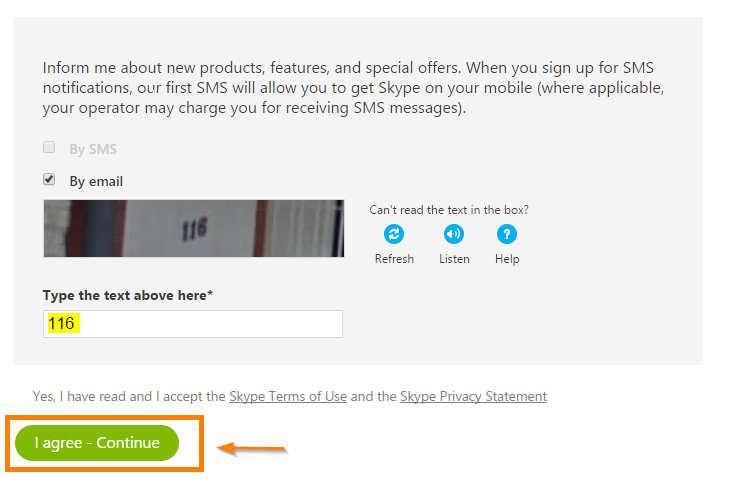740x493 pixels.
Task: Enable the By SMS checkbox
Action: (x=49, y=147)
